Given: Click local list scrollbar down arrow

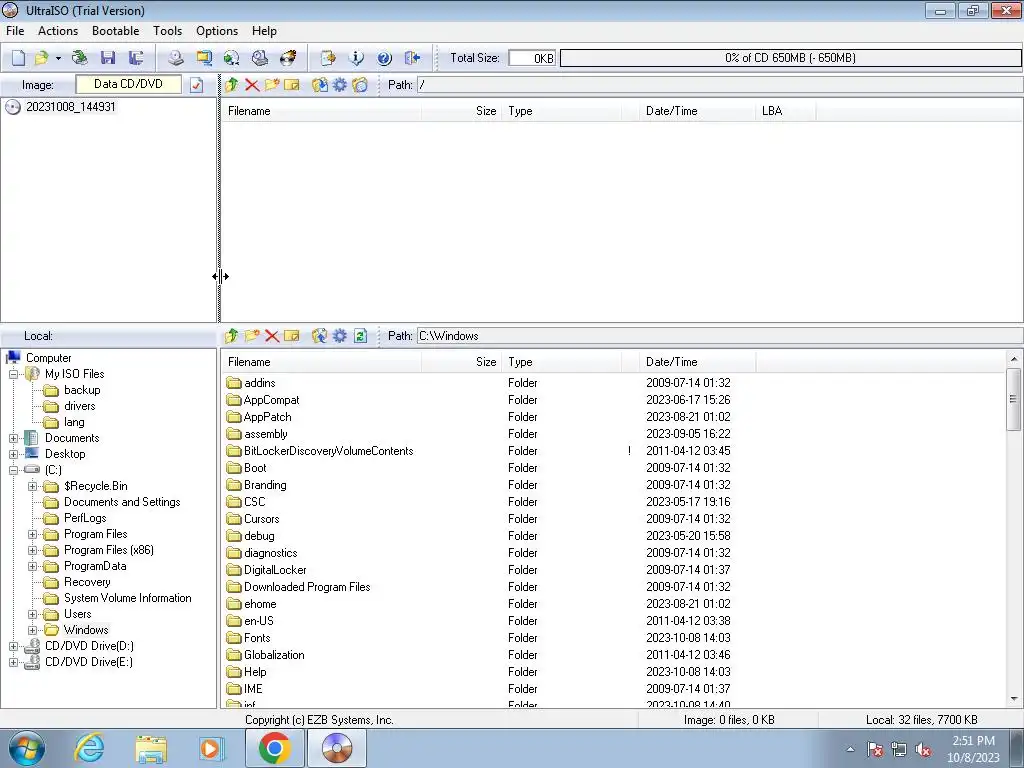Looking at the screenshot, I should [x=1014, y=699].
